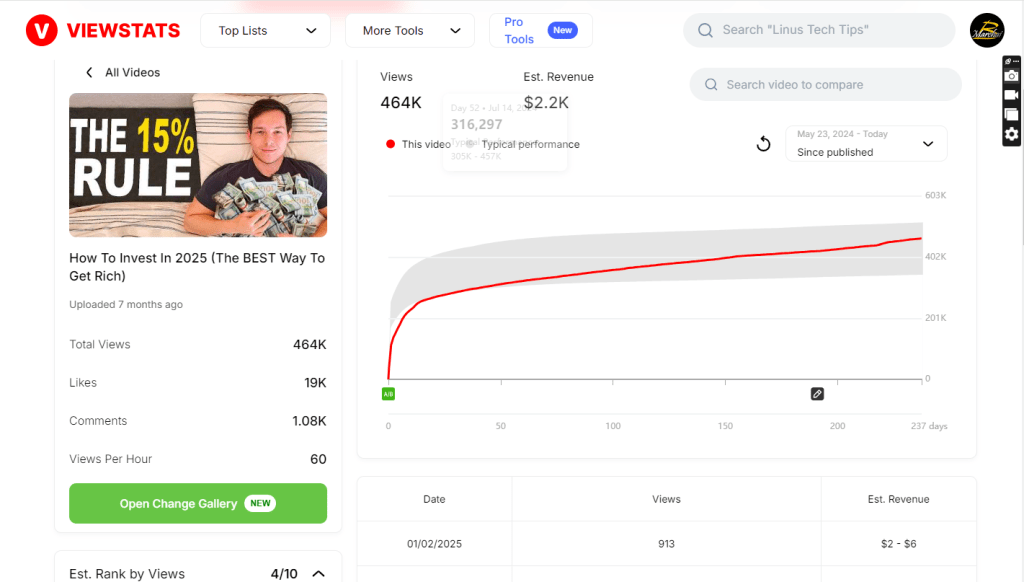Click the ViewStats logo icon
The width and height of the screenshot is (1024, 582).
pyautogui.click(x=41, y=31)
